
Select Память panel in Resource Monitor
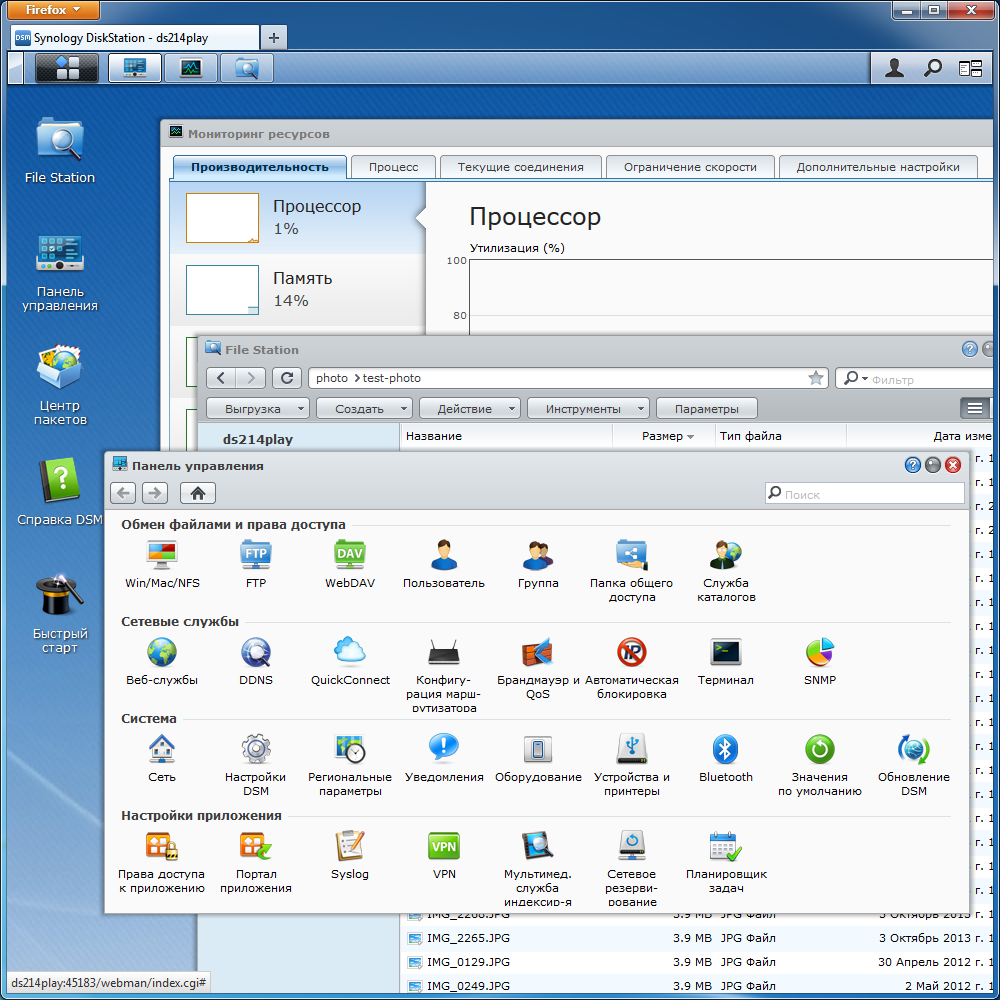click(x=297, y=290)
